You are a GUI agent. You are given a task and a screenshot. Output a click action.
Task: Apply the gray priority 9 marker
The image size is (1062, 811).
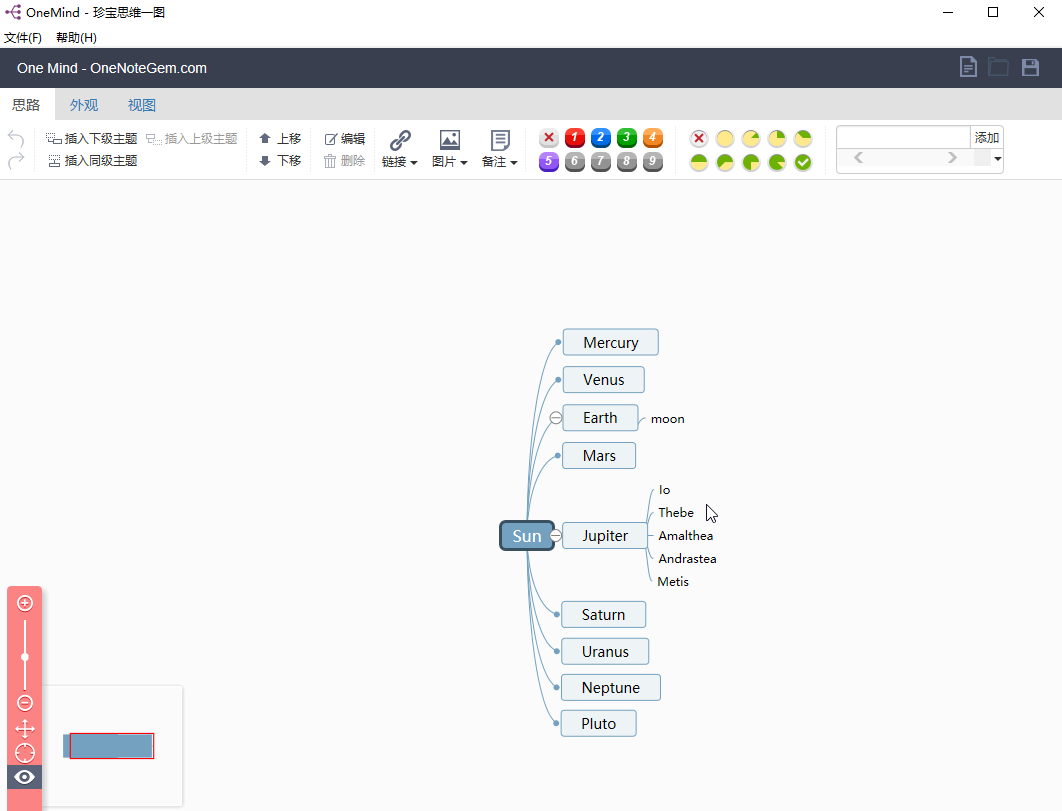(652, 162)
